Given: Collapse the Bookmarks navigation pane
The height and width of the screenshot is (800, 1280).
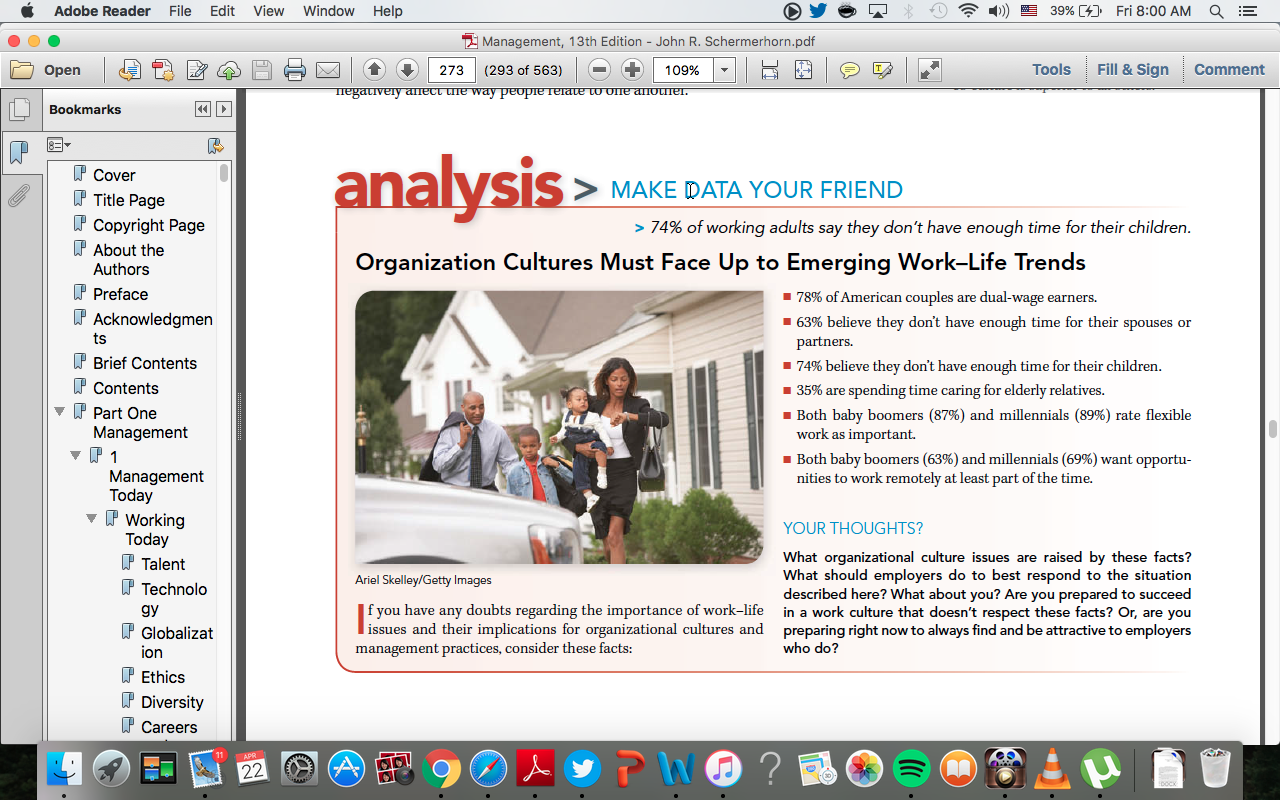Looking at the screenshot, I should point(203,109).
